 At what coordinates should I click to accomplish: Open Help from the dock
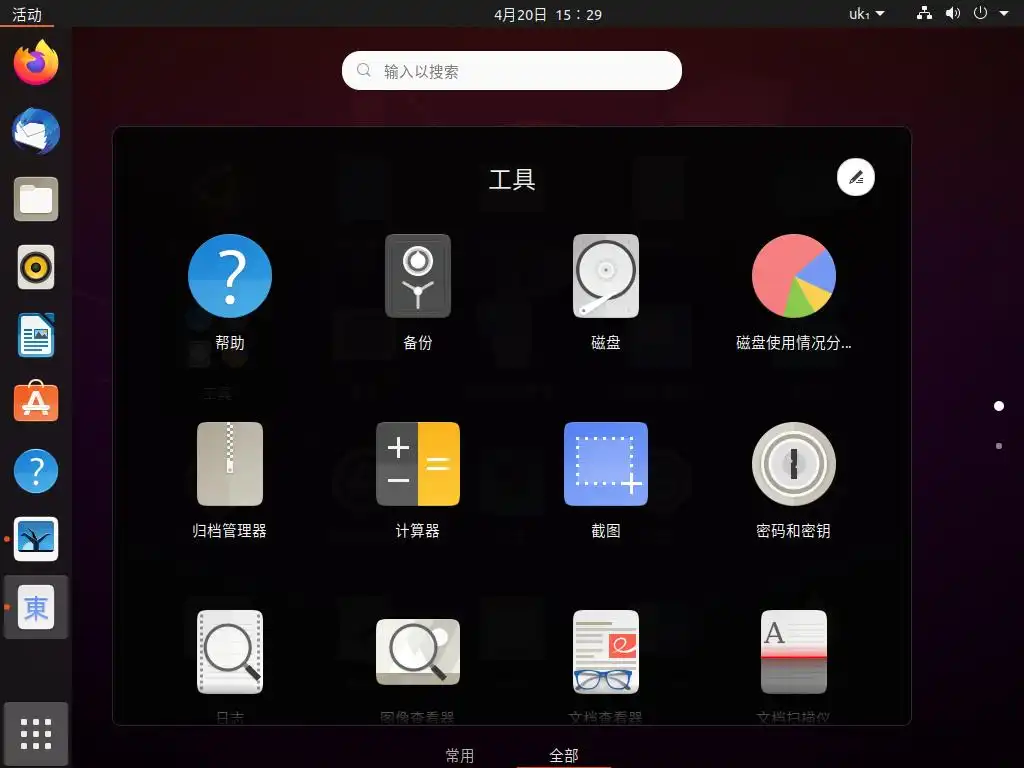click(x=36, y=471)
